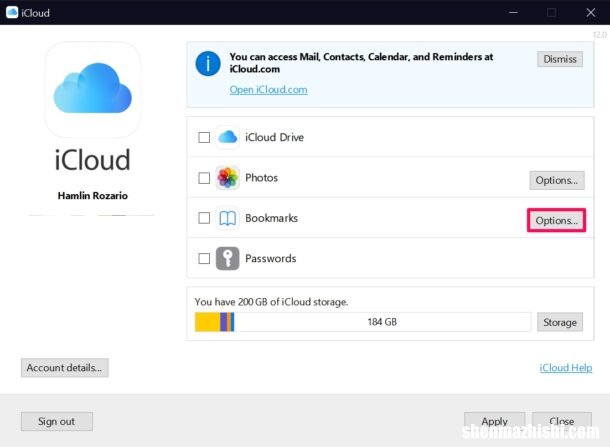Click the Passwords key icon
Screen dimensions: 610x447
(x=228, y=258)
